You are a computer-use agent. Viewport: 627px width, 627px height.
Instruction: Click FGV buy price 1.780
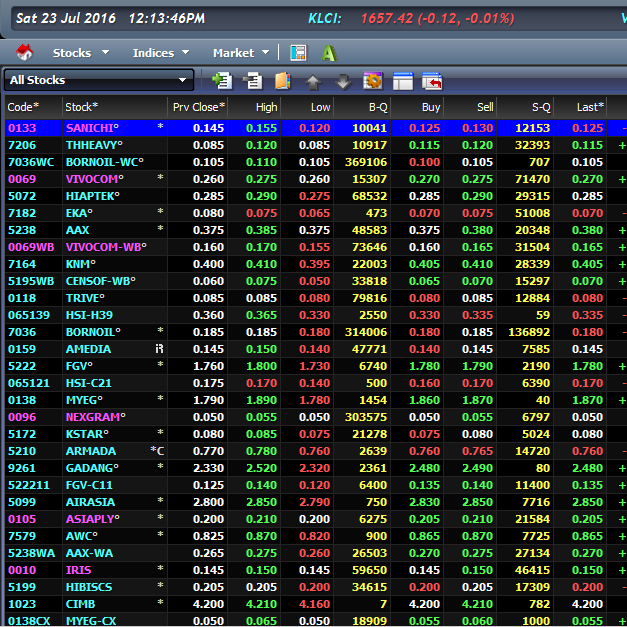(x=424, y=366)
